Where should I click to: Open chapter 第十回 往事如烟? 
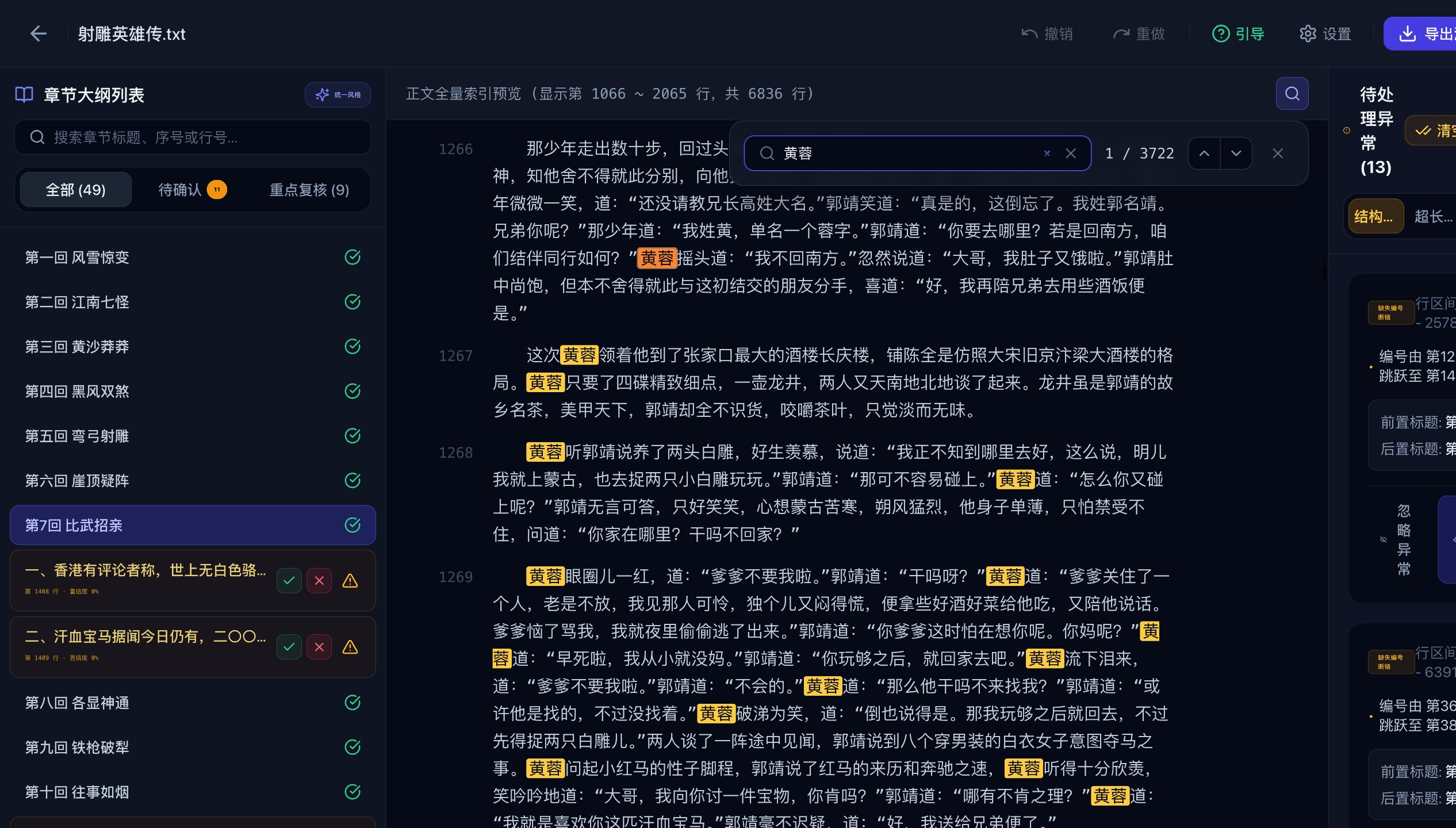click(193, 792)
